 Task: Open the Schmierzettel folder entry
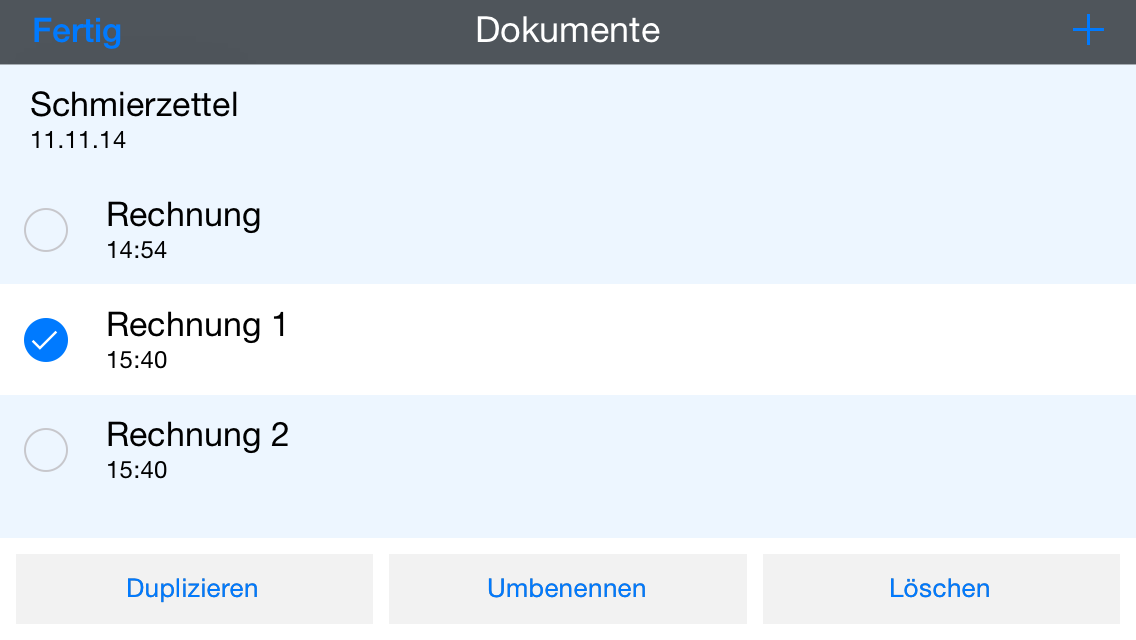(x=134, y=104)
